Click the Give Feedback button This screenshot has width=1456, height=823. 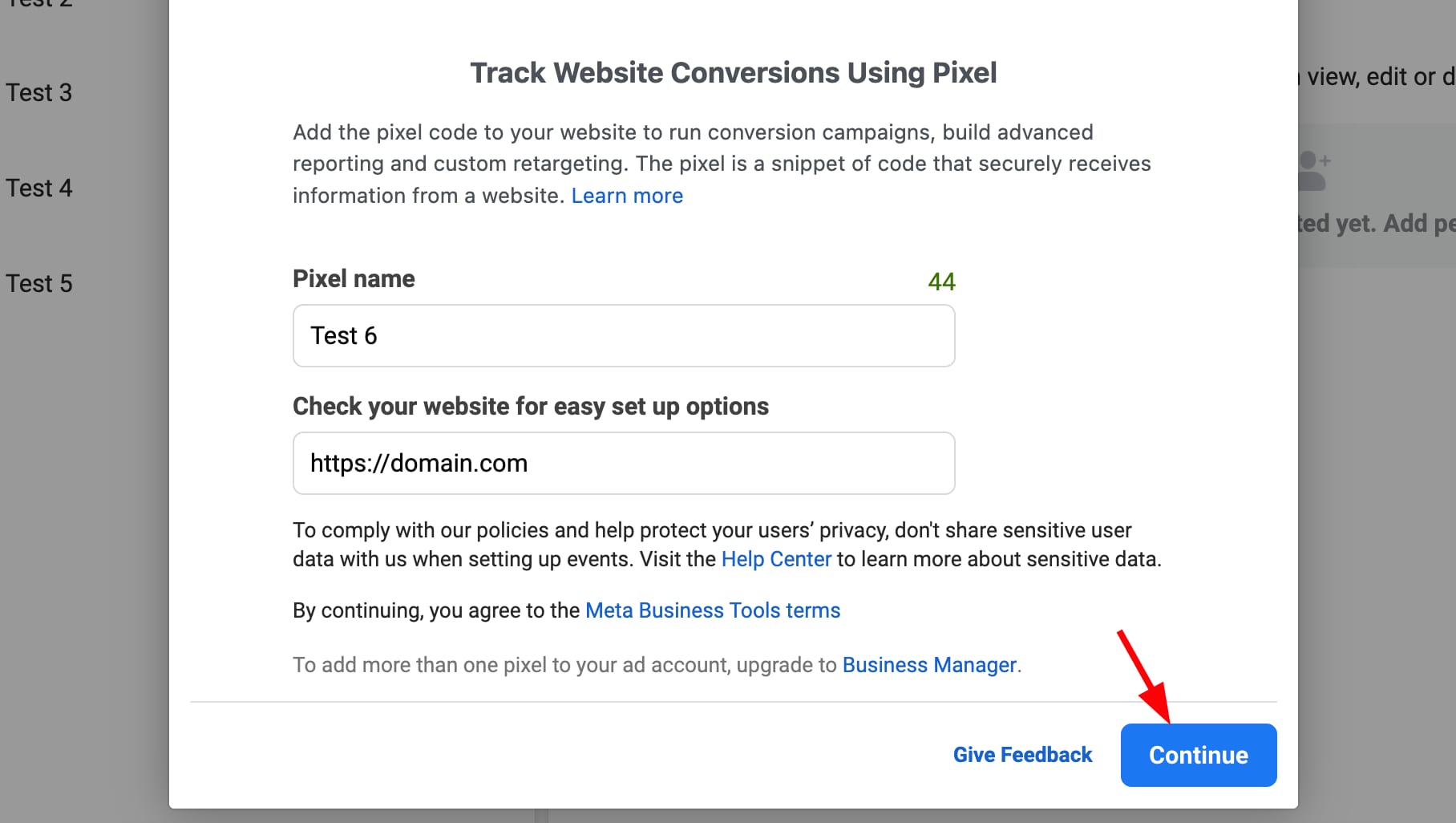click(x=1022, y=755)
